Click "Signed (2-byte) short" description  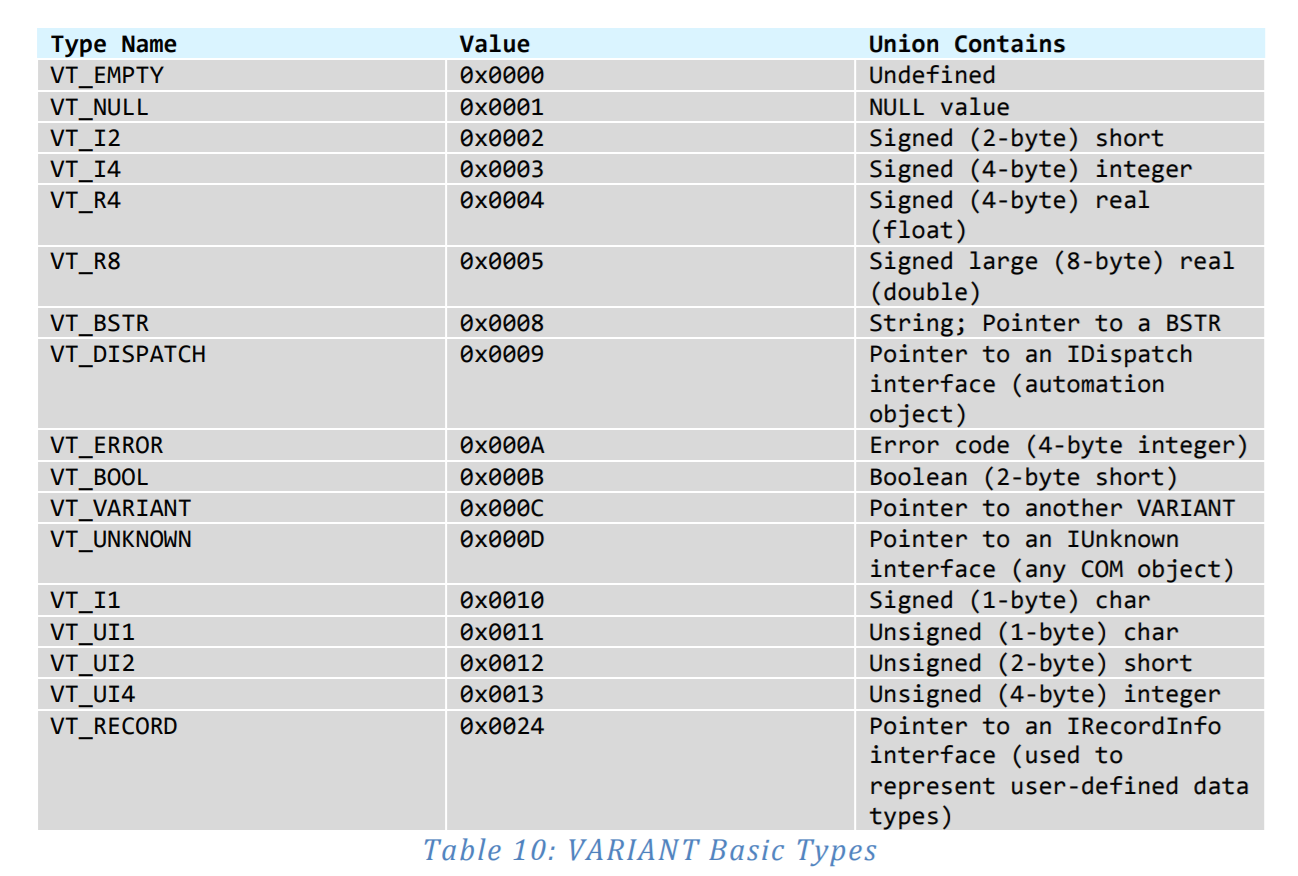point(1016,138)
